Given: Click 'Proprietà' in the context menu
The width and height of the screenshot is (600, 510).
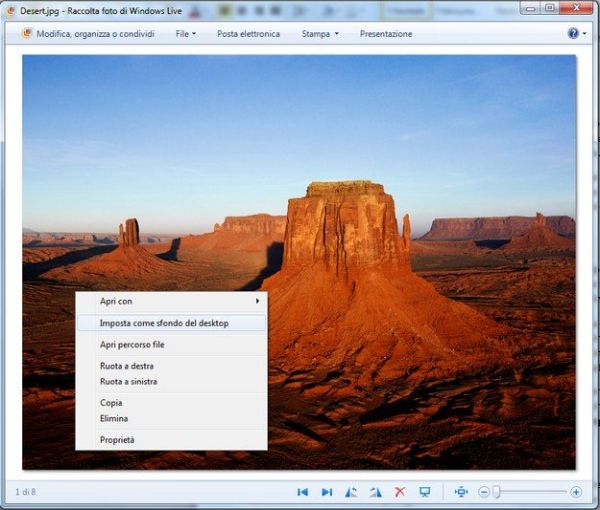Looking at the screenshot, I should click(117, 440).
